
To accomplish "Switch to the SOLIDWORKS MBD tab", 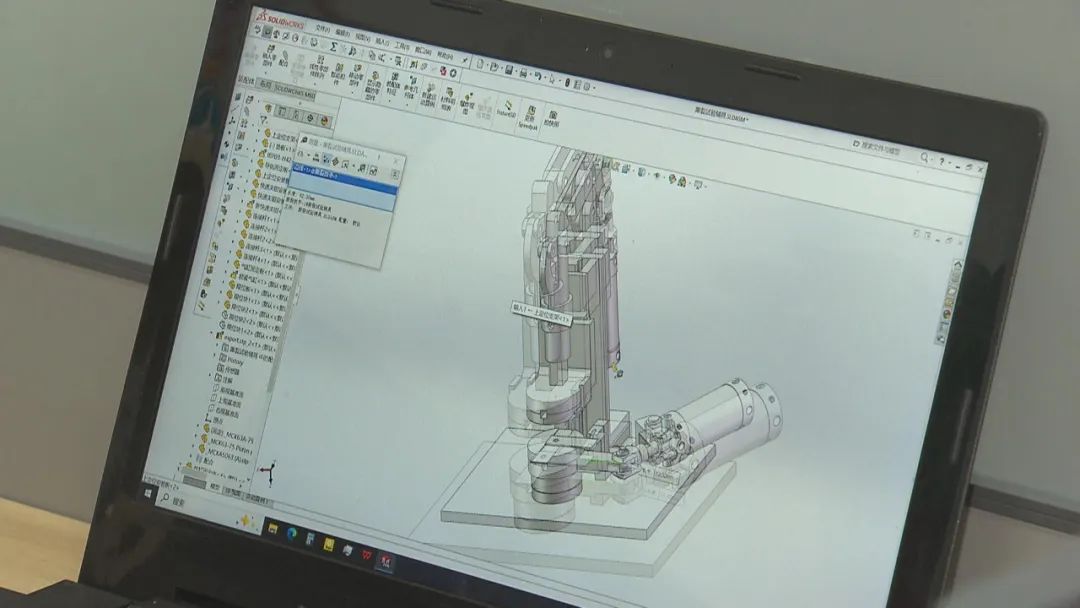I will 295,94.
